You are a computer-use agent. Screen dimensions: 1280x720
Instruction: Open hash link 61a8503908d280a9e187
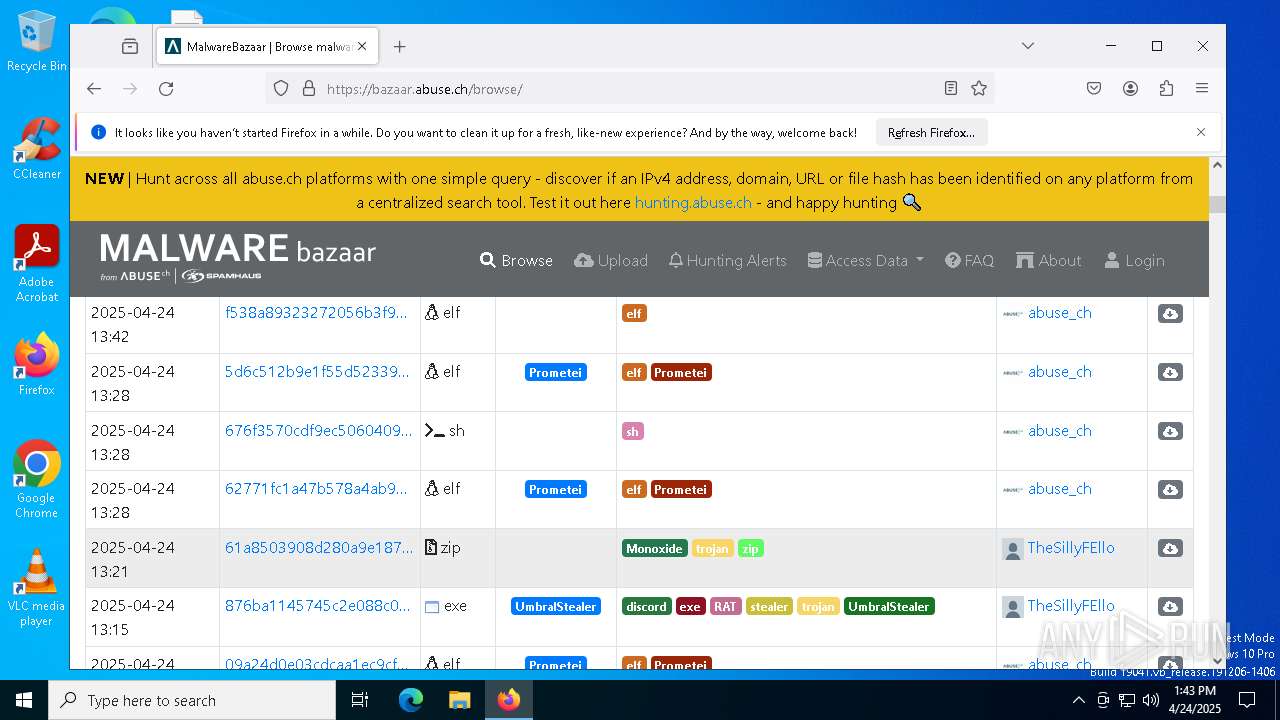[x=319, y=547]
